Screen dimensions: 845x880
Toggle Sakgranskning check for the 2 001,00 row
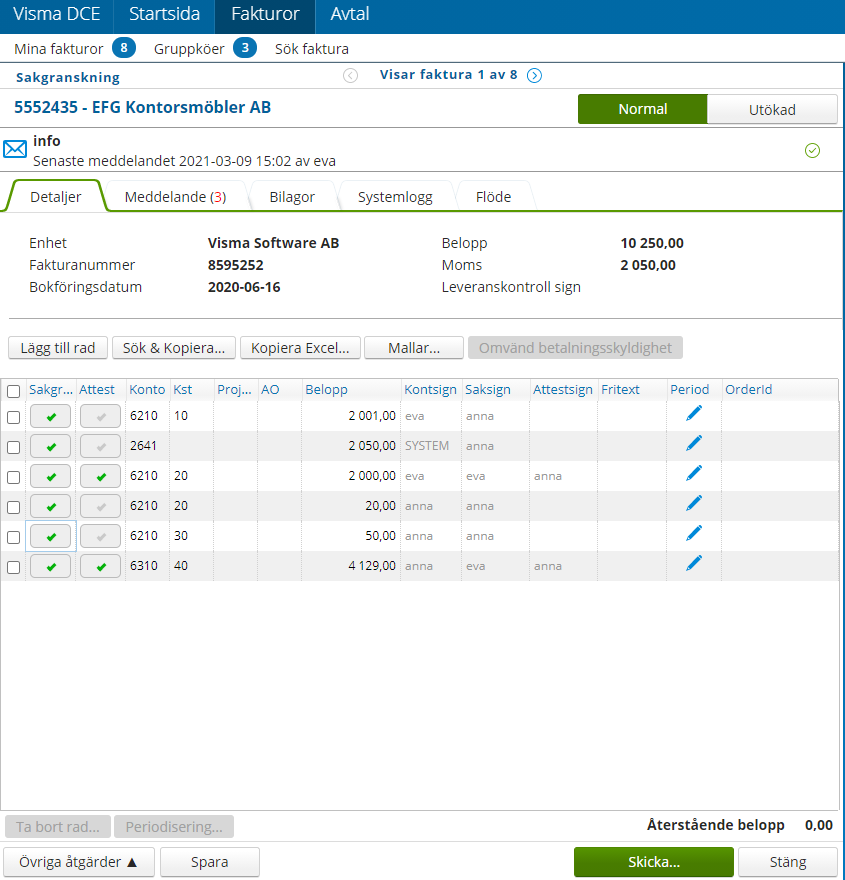[50, 416]
